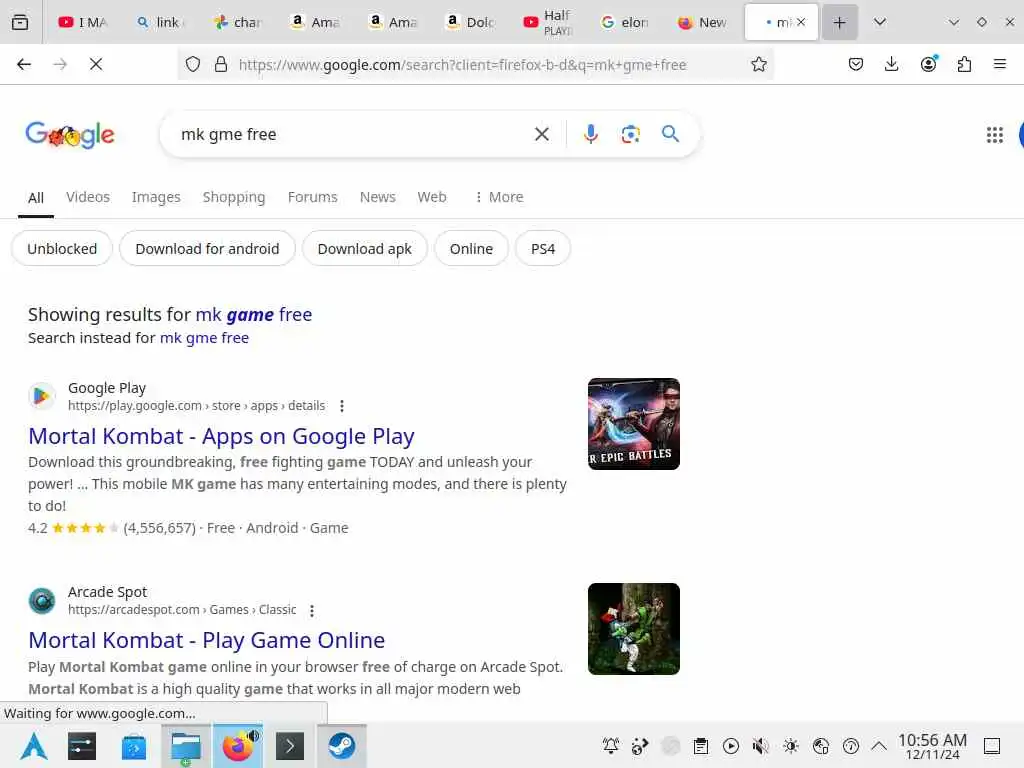1024x768 pixels.
Task: Open Firefox downloads panel
Action: 891,64
